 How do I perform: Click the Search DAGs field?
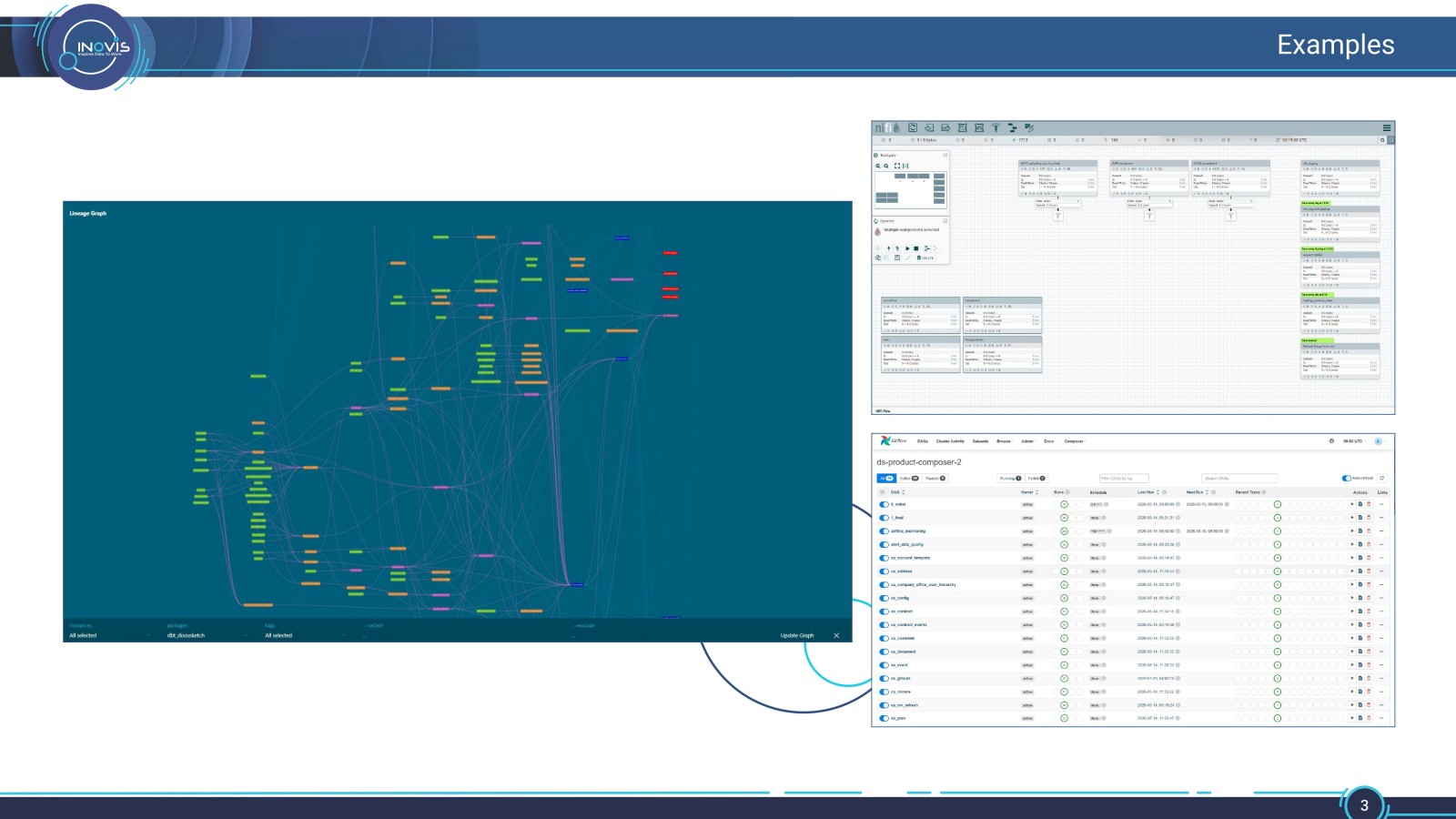1239,478
